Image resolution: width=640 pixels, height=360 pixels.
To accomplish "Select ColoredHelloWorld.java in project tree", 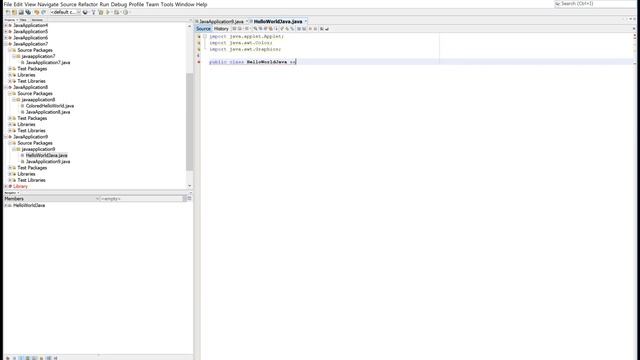I will [50, 106].
